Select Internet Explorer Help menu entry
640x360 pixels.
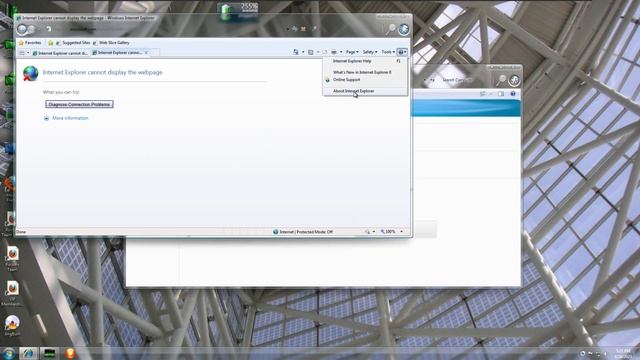coord(365,61)
